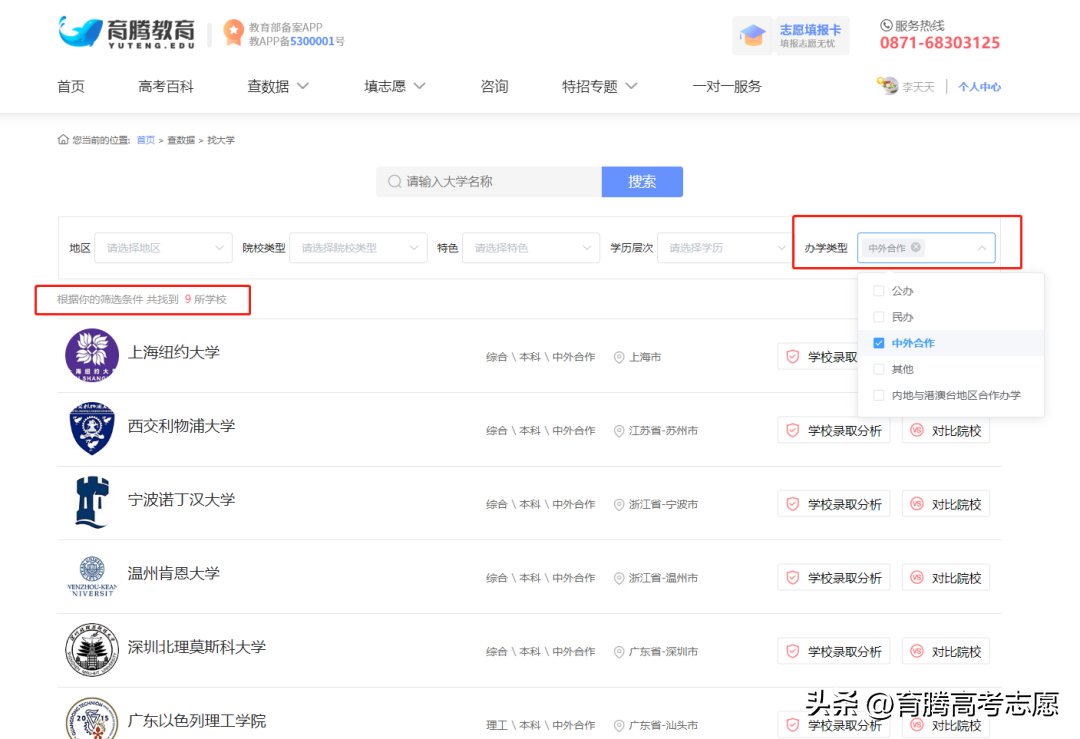The width and height of the screenshot is (1080, 739).
Task: Open the 查数据 navigation menu
Action: pos(277,86)
